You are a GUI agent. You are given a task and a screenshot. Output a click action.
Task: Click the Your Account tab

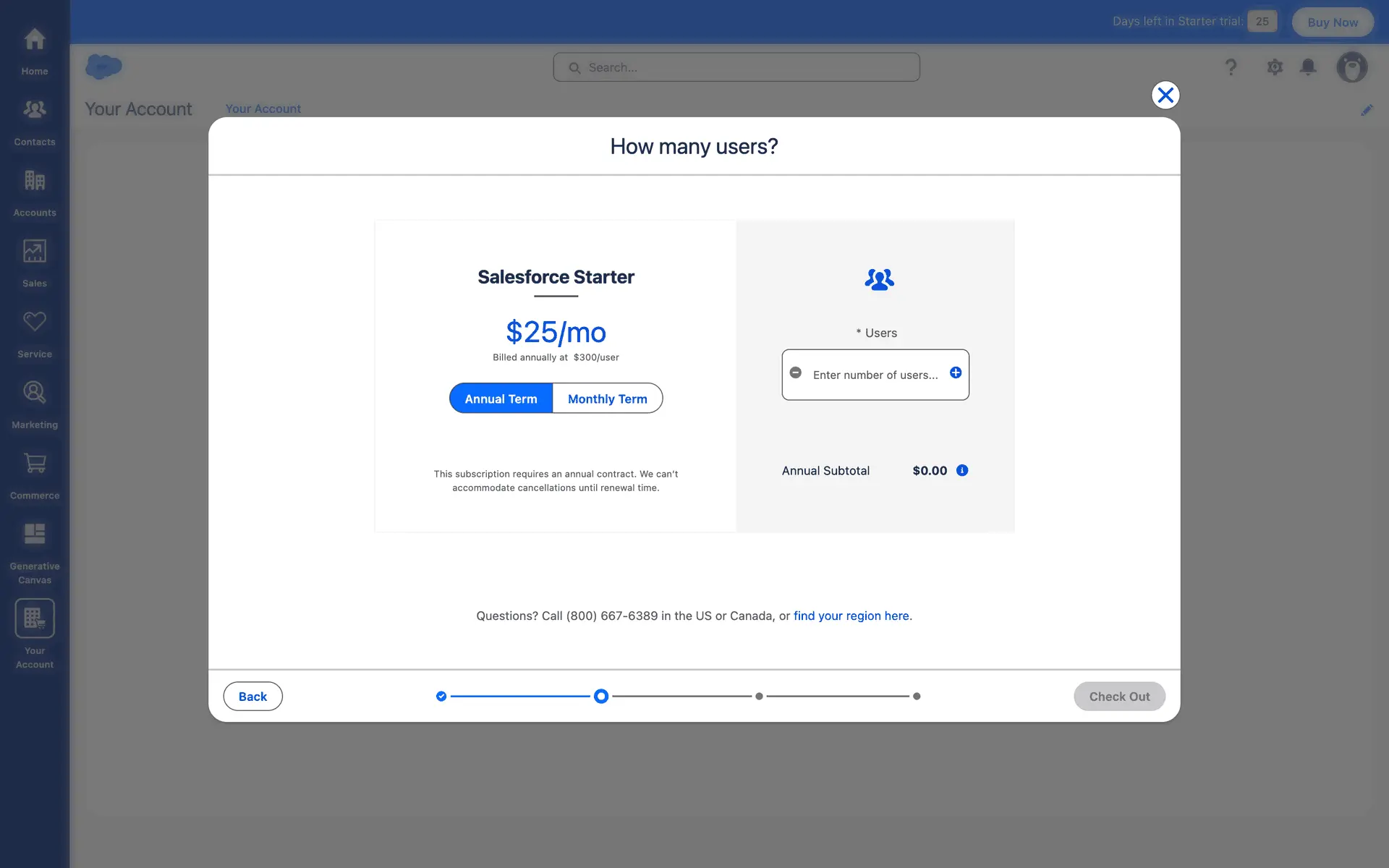(x=263, y=109)
